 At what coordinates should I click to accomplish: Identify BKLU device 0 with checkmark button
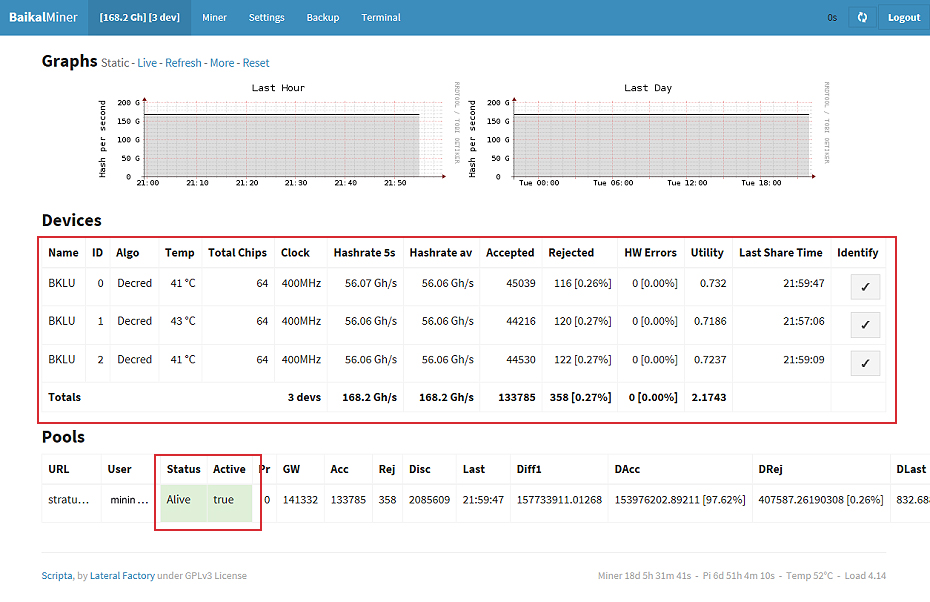(865, 286)
